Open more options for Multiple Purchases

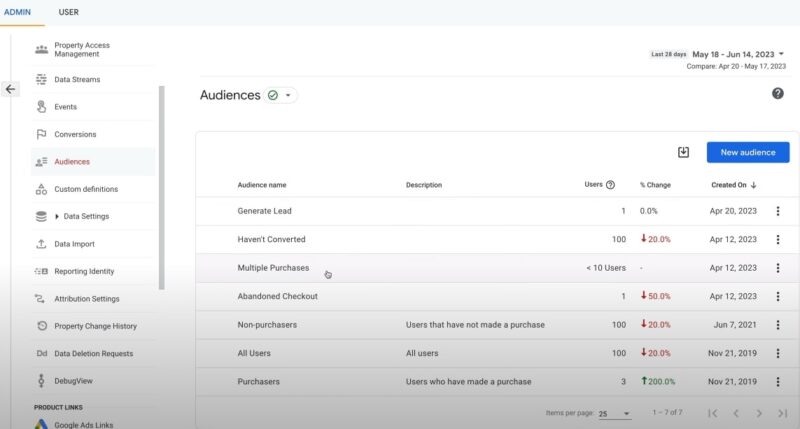778,268
